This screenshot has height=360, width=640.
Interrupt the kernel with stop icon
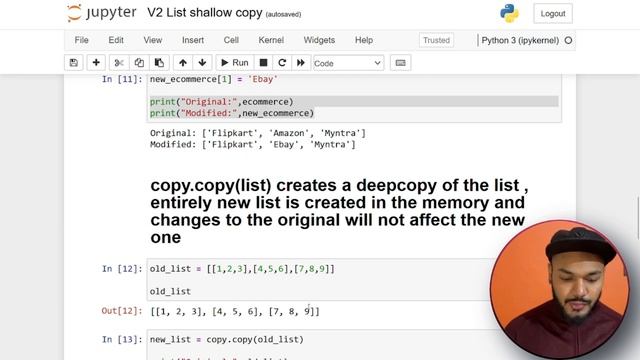(263, 63)
